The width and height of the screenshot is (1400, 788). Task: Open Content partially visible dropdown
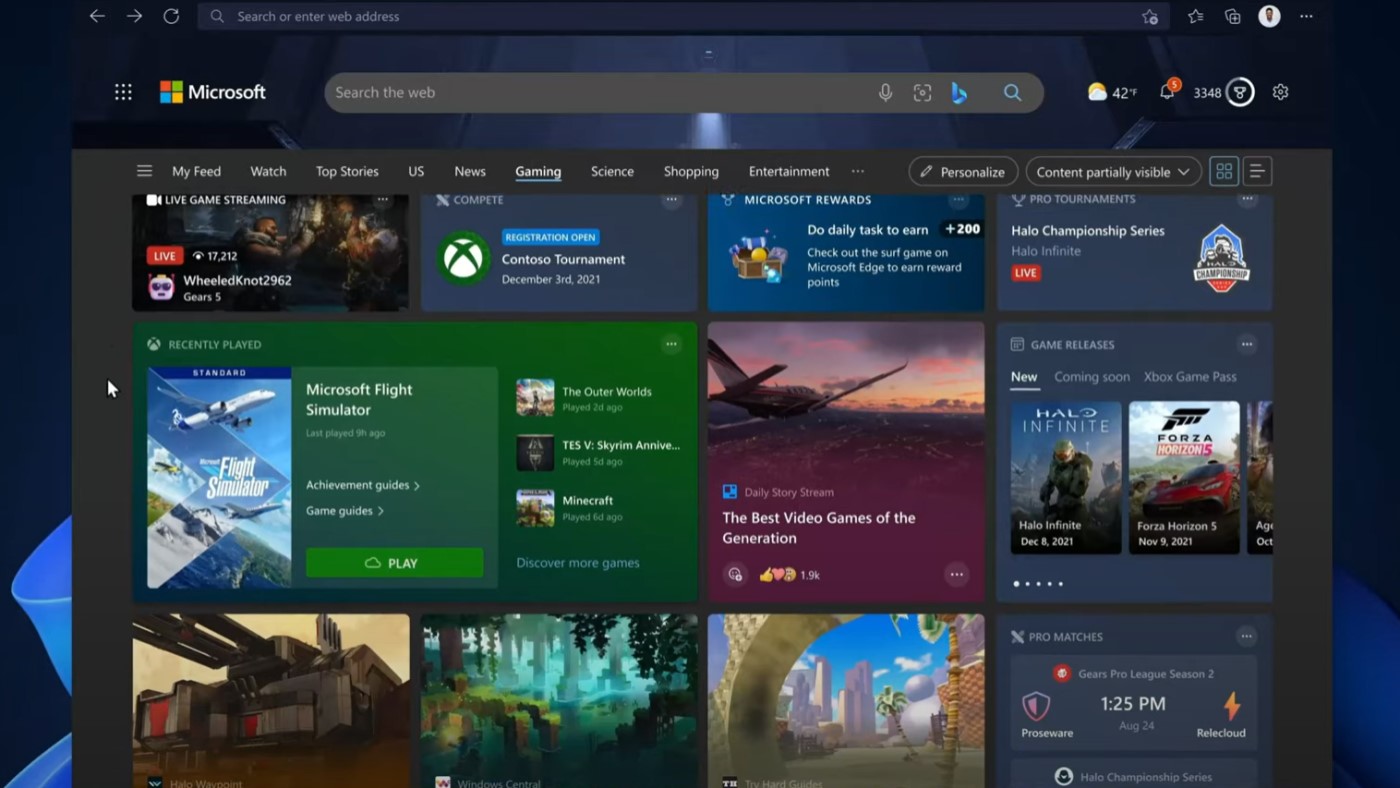[x=1113, y=171]
